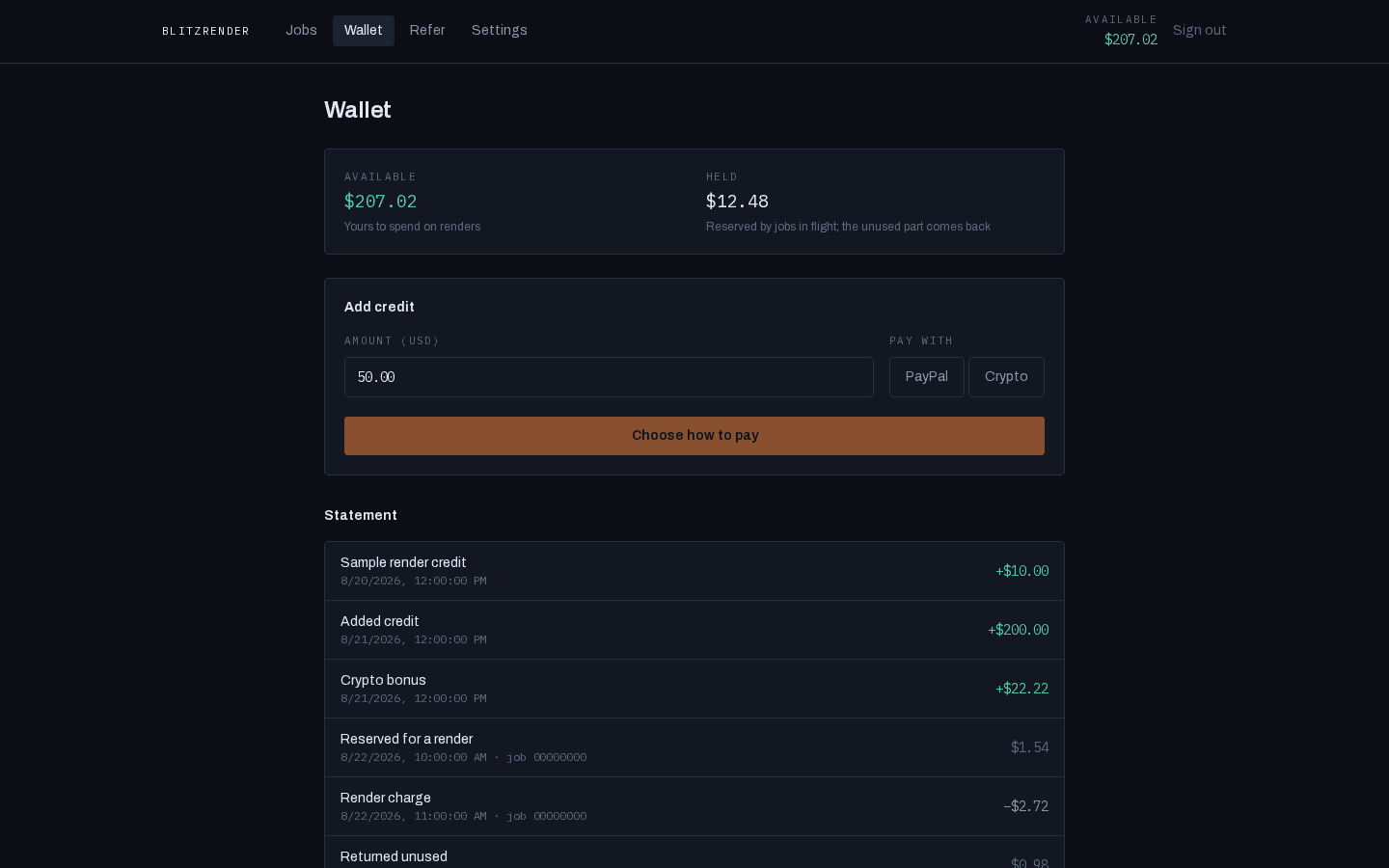Click the Added credit statement row
This screenshot has height=868, width=1389.
(694, 630)
